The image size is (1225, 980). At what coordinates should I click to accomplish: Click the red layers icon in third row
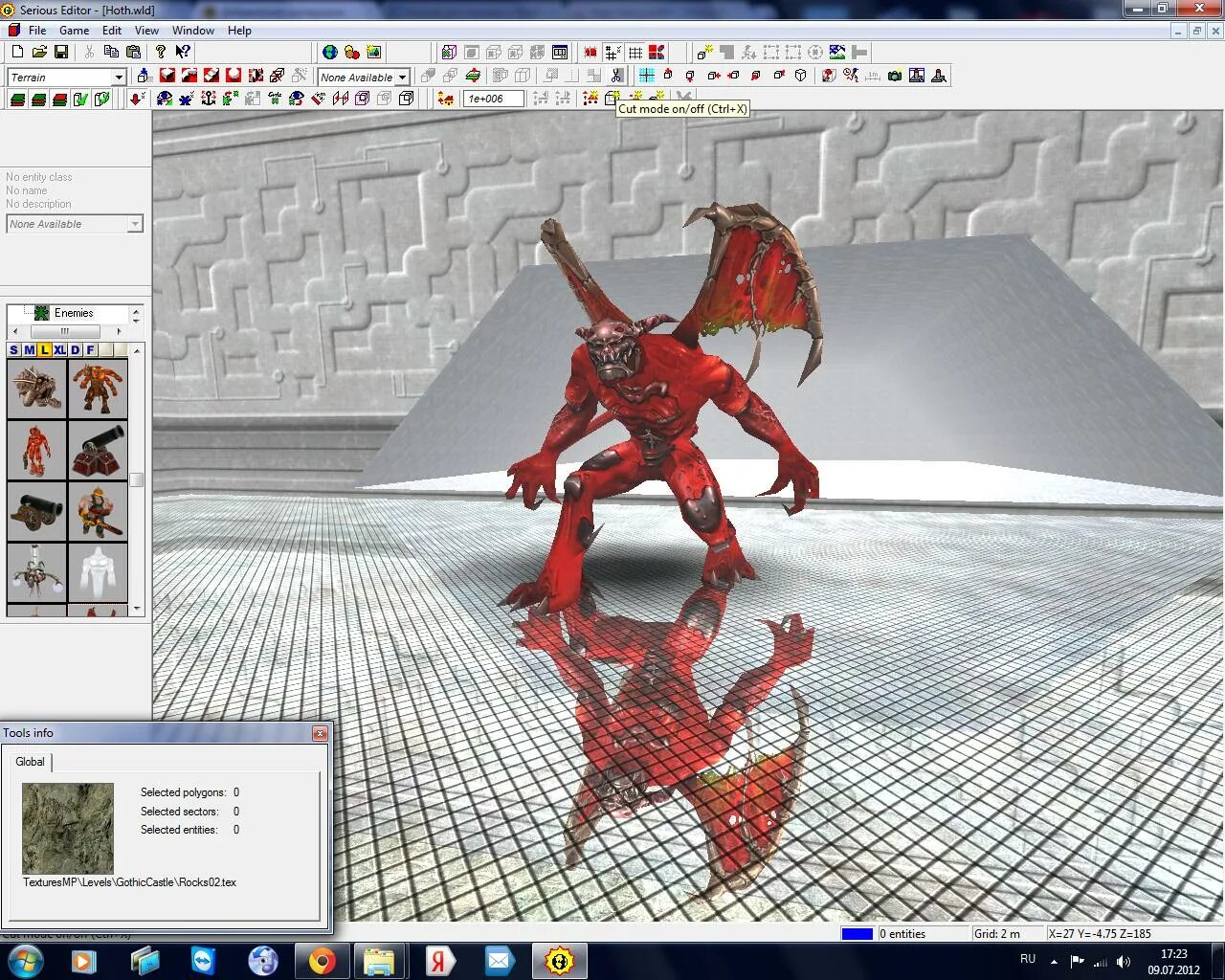(x=59, y=98)
